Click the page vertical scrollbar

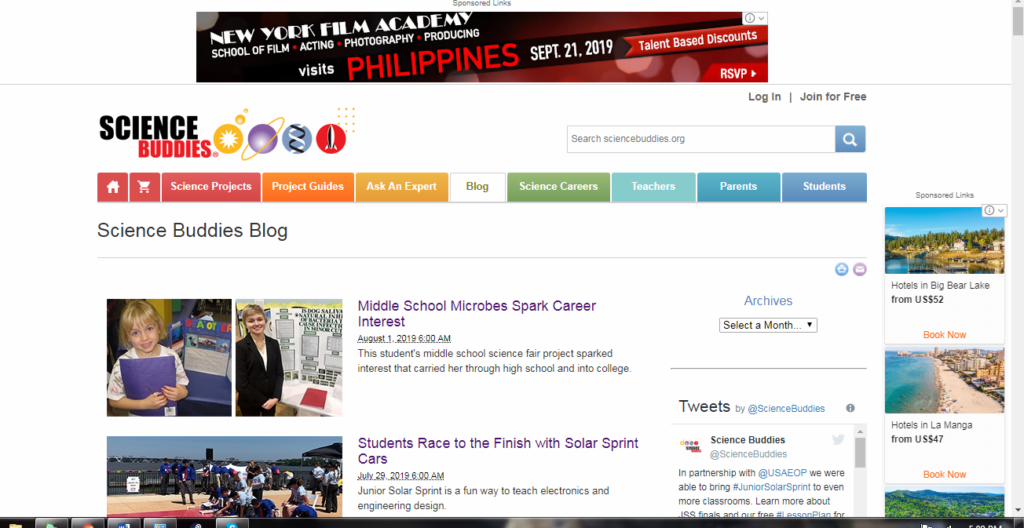(1018, 20)
